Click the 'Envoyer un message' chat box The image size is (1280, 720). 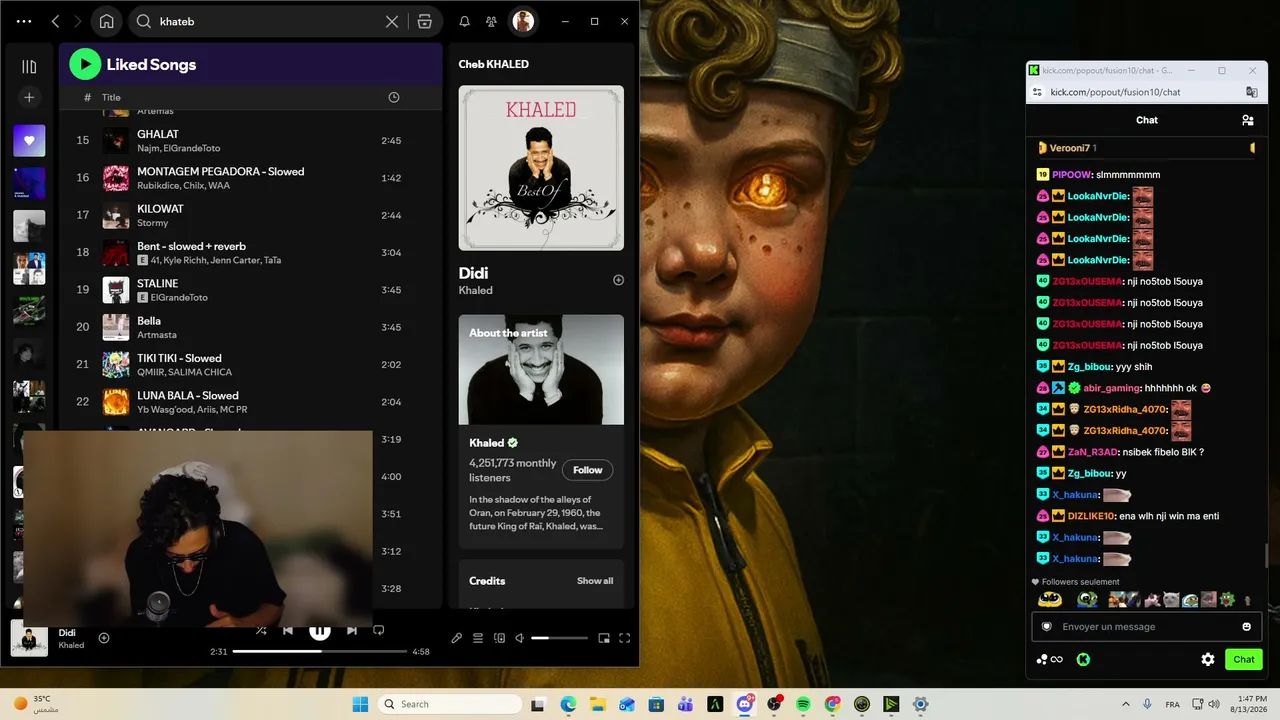(1146, 627)
